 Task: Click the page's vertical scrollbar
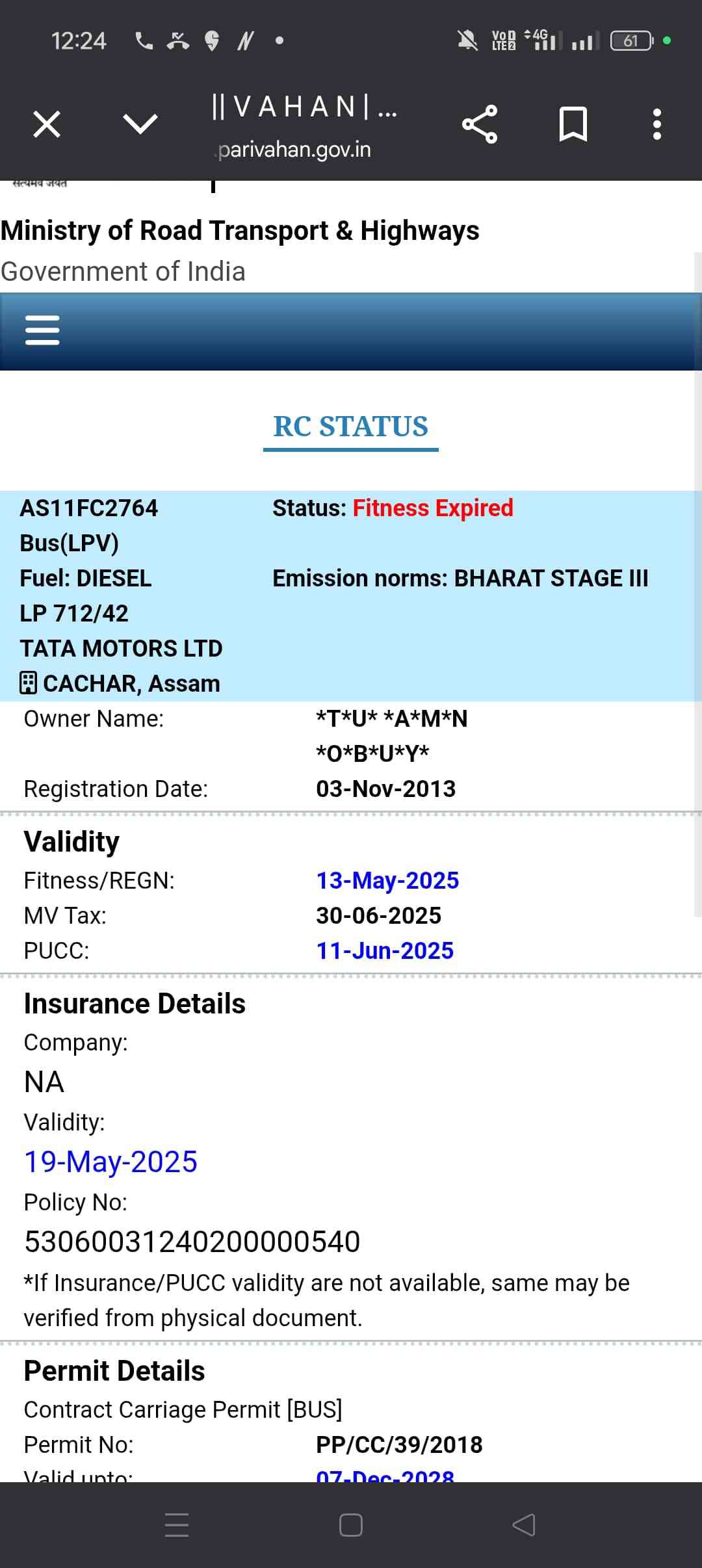698,585
